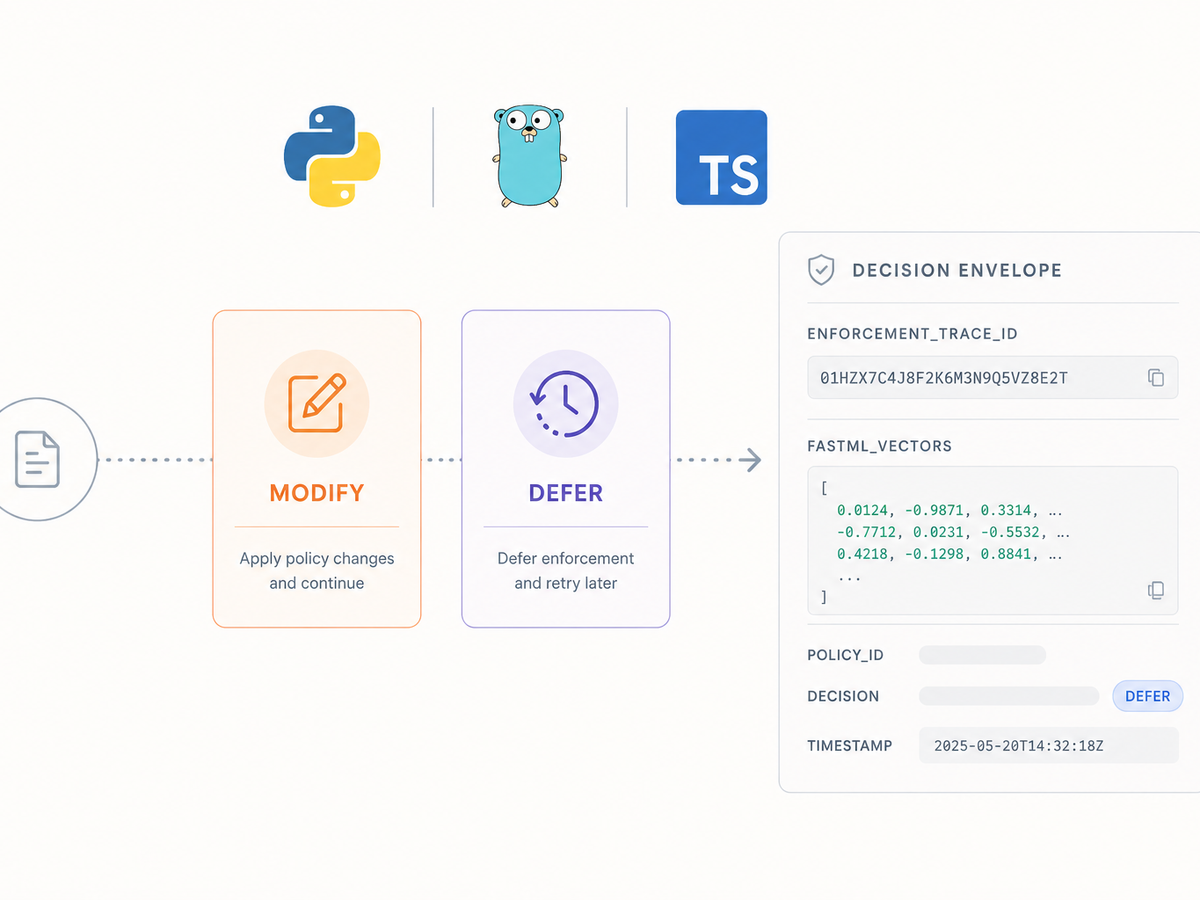This screenshot has width=1200, height=900.
Task: Click the DEFER decision badge
Action: click(x=1148, y=696)
